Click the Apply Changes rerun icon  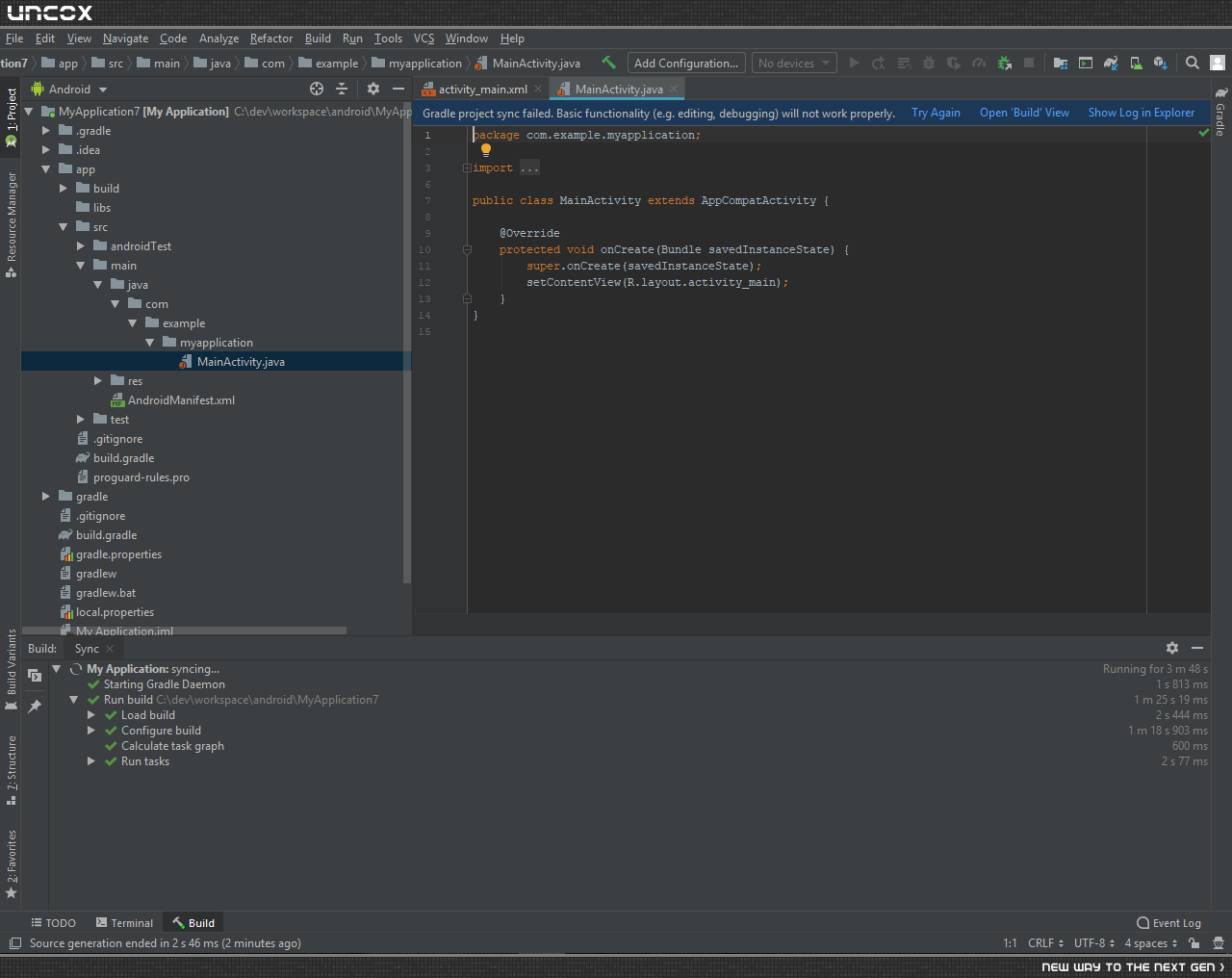coord(879,63)
